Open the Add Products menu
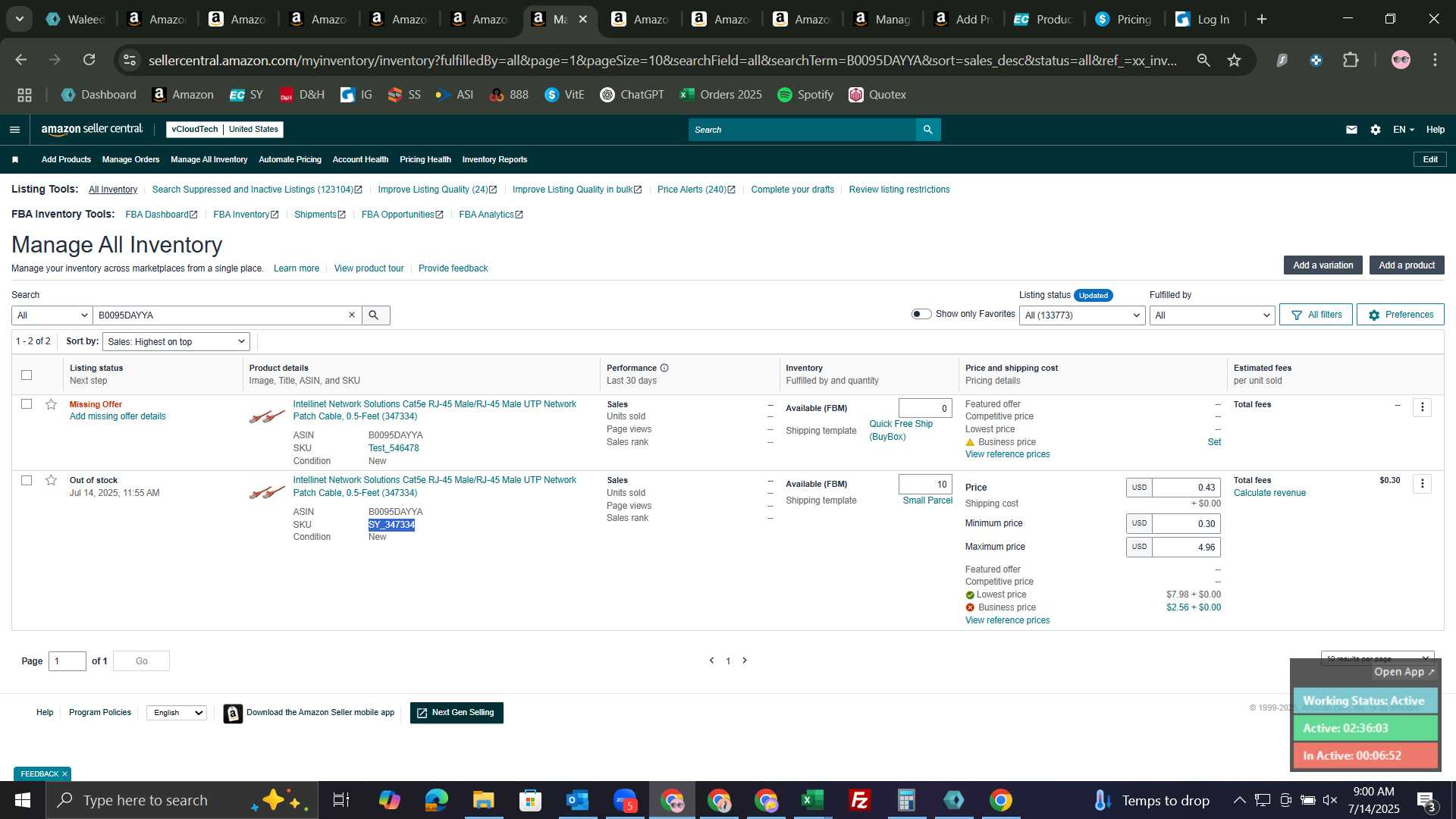Viewport: 1456px width, 819px height. 66,159
